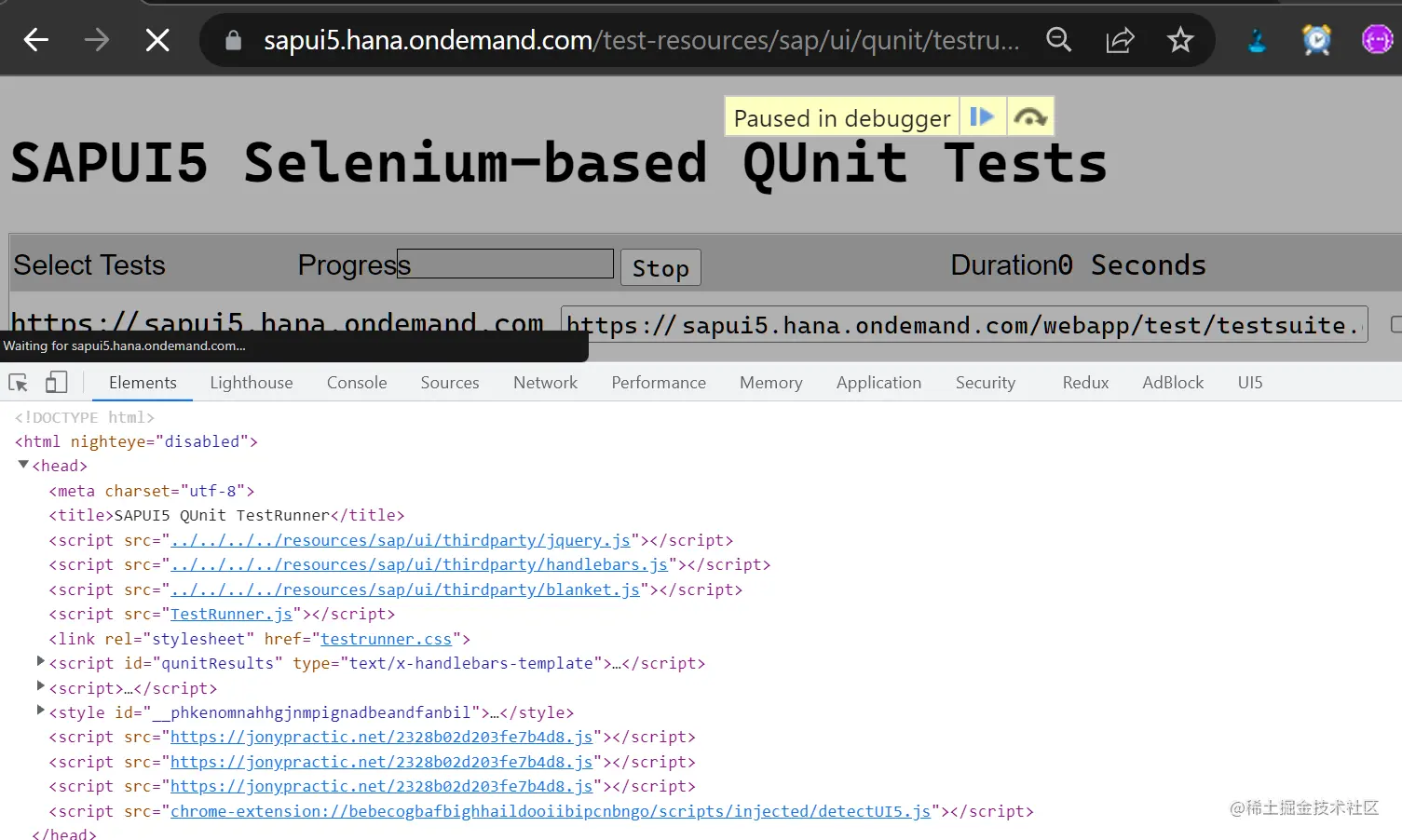The width and height of the screenshot is (1402, 840).
Task: Toggle the device toolbar icon
Action: (x=57, y=383)
